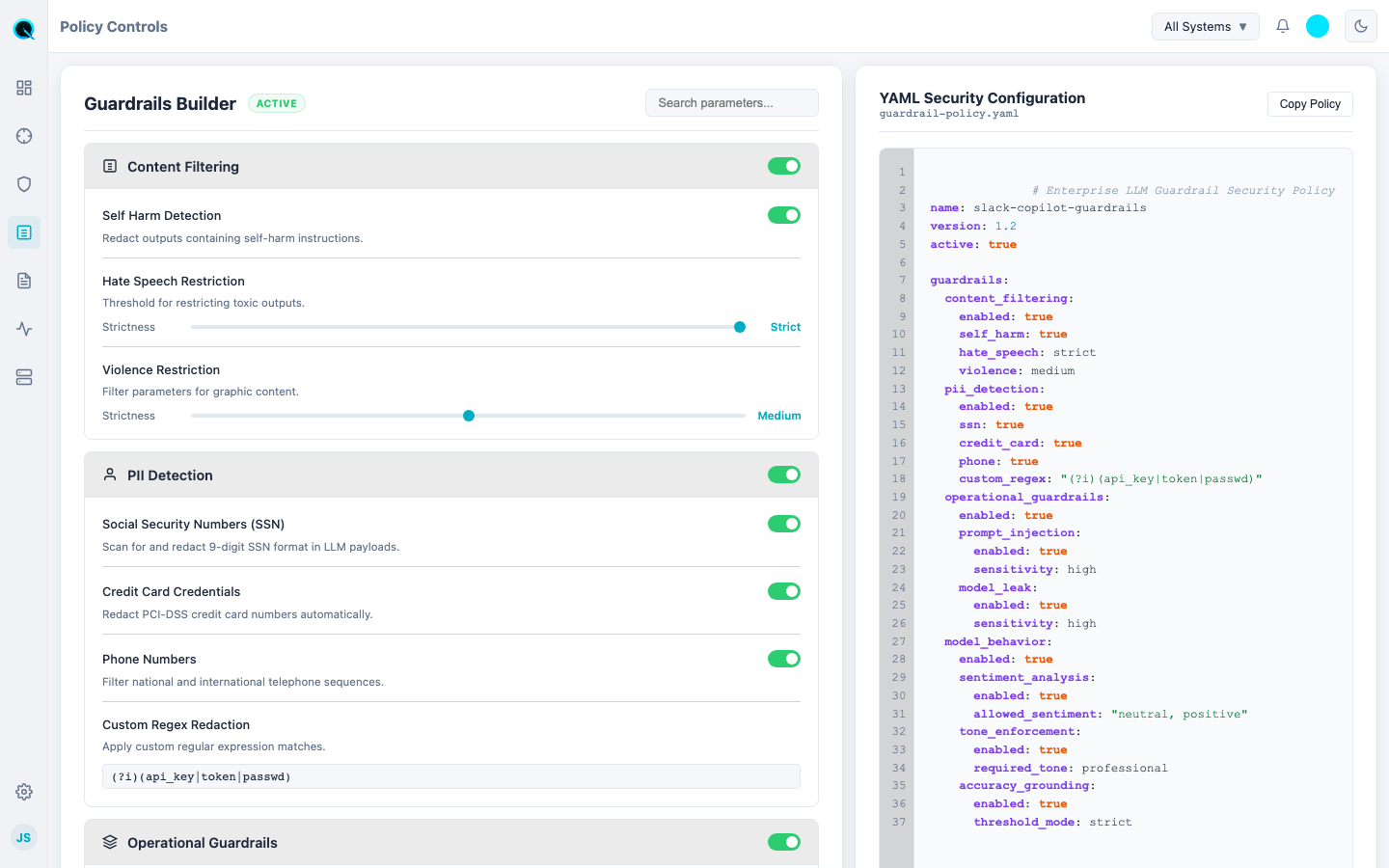Click YAML line 'violence: medium'
The image size is (1389, 868).
click(1017, 370)
